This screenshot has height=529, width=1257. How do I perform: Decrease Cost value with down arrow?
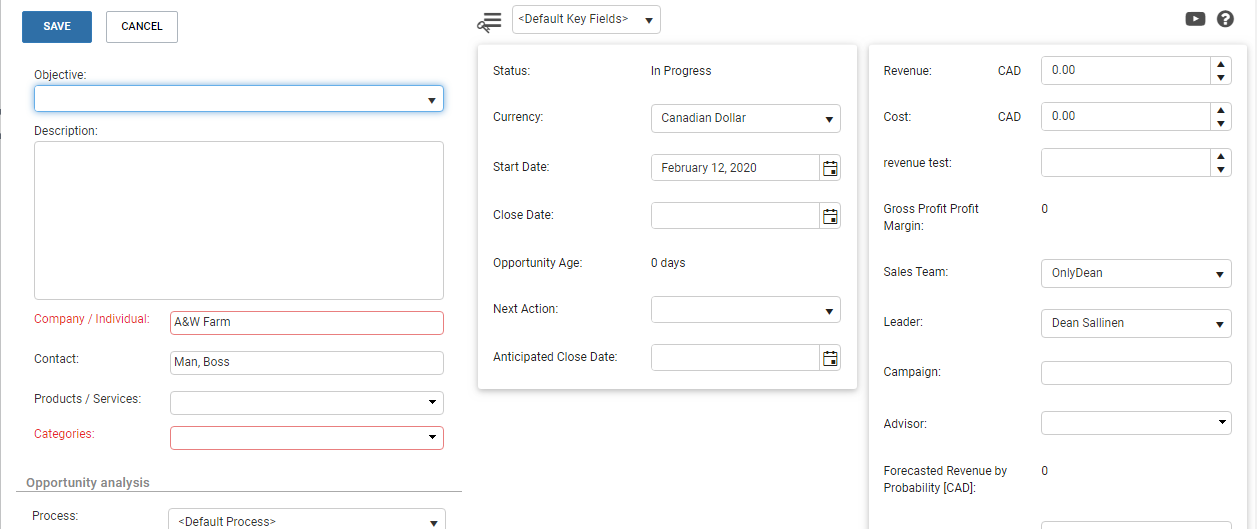(1220, 123)
